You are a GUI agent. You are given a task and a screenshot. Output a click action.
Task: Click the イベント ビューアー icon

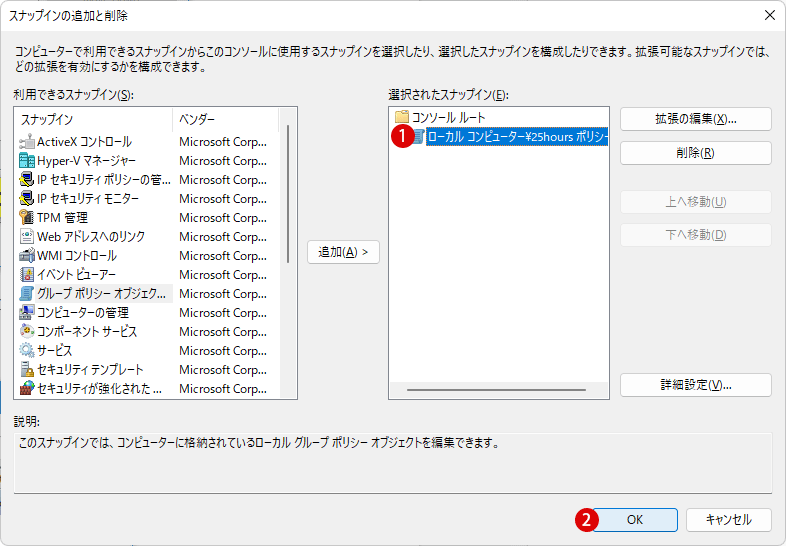[27, 275]
